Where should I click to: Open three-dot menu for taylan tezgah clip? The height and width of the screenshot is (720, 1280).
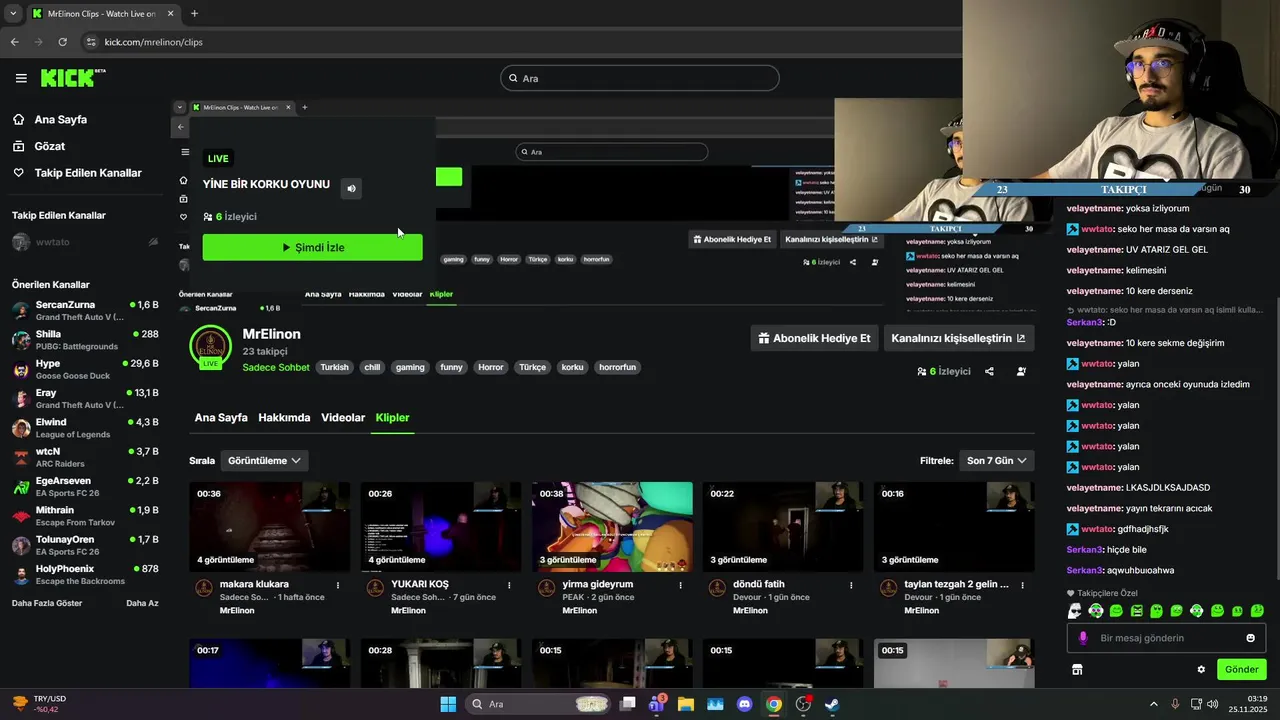pos(1023,585)
